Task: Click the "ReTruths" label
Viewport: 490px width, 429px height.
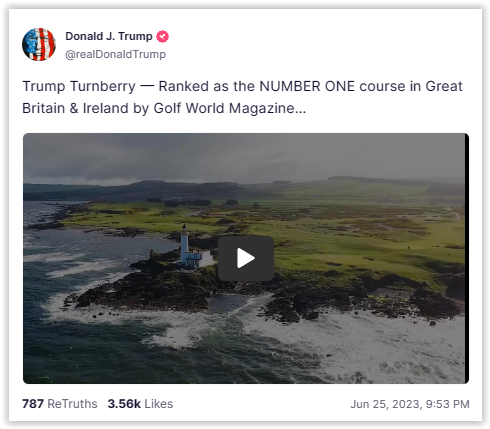Action: (x=72, y=404)
